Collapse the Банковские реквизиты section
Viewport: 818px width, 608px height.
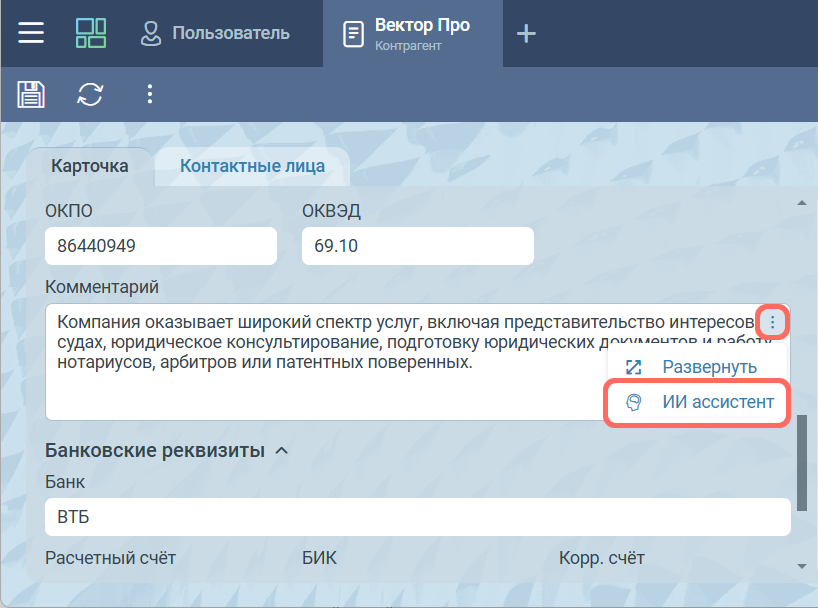[282, 451]
